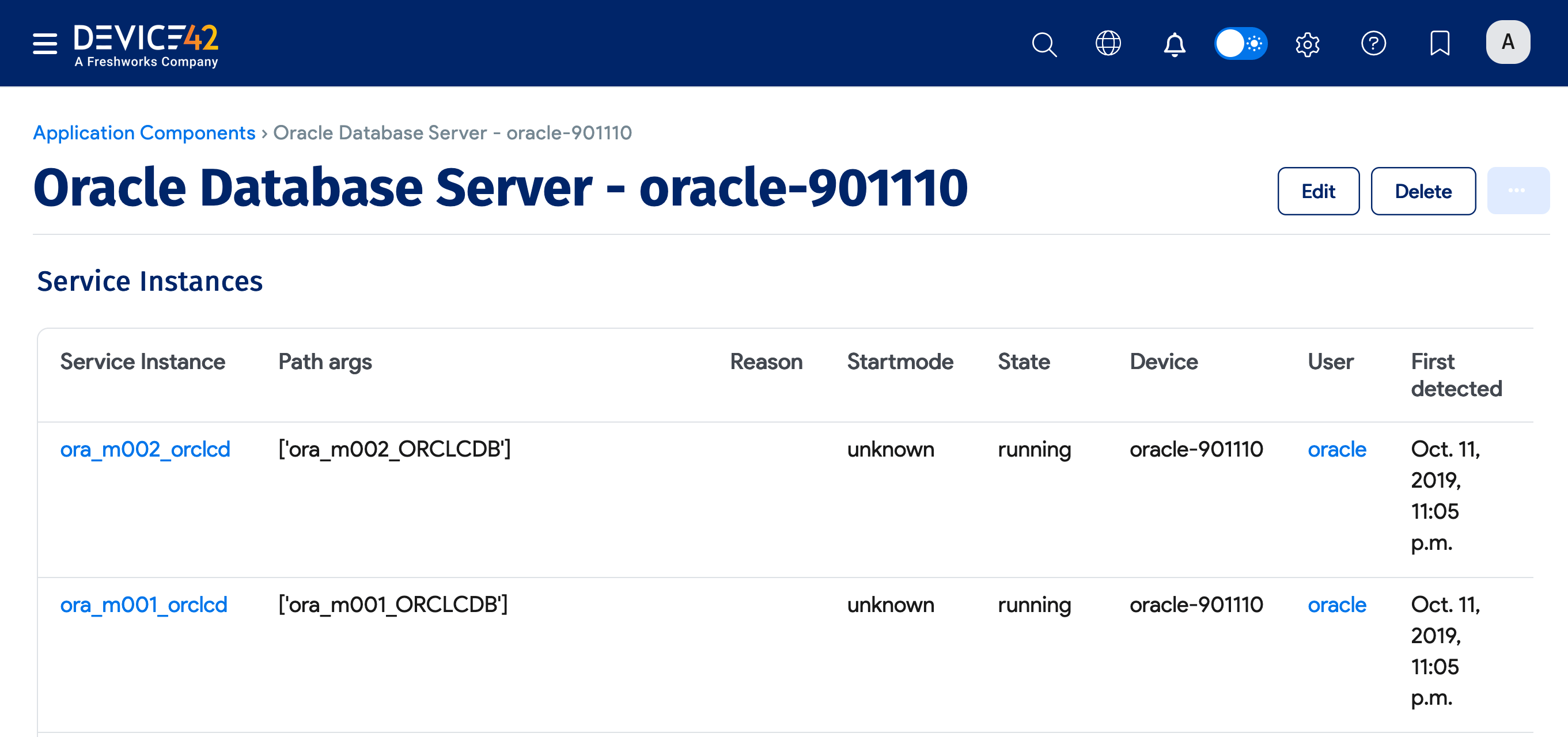The height and width of the screenshot is (737, 1568).
Task: Open saved bookmarks
Action: point(1440,43)
